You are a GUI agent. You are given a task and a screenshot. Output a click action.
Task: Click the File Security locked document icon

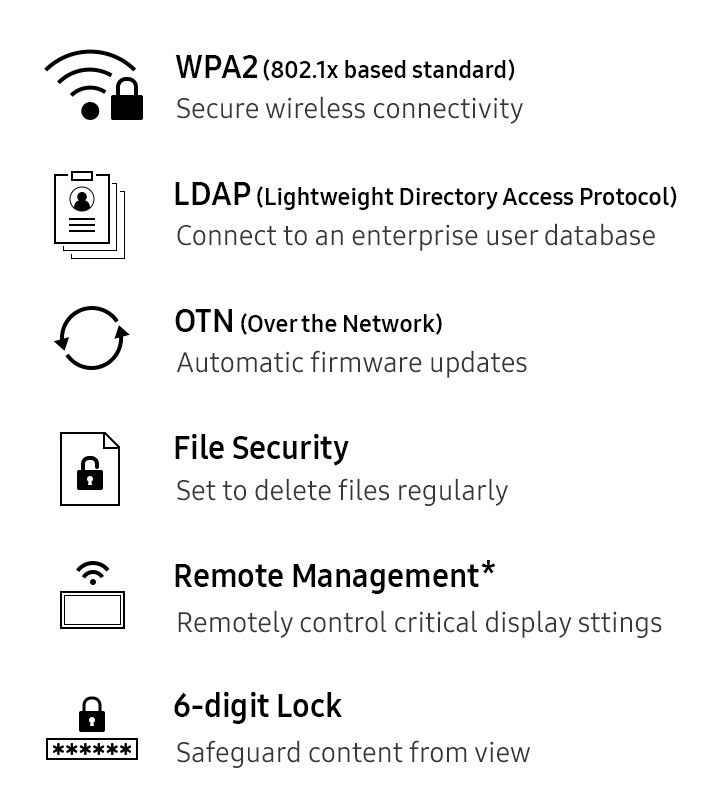coord(90,467)
